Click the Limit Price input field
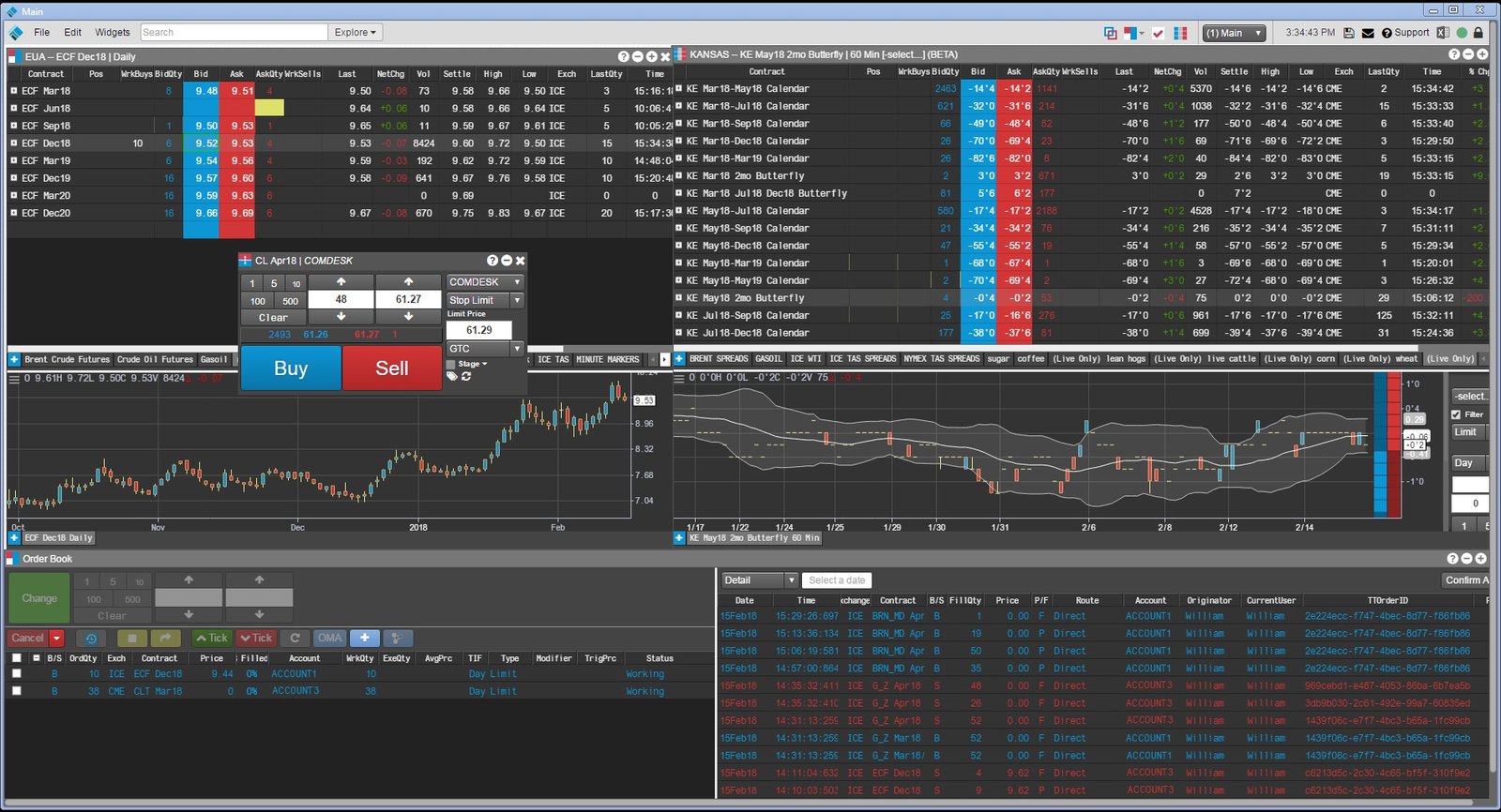The image size is (1501, 812). [478, 330]
